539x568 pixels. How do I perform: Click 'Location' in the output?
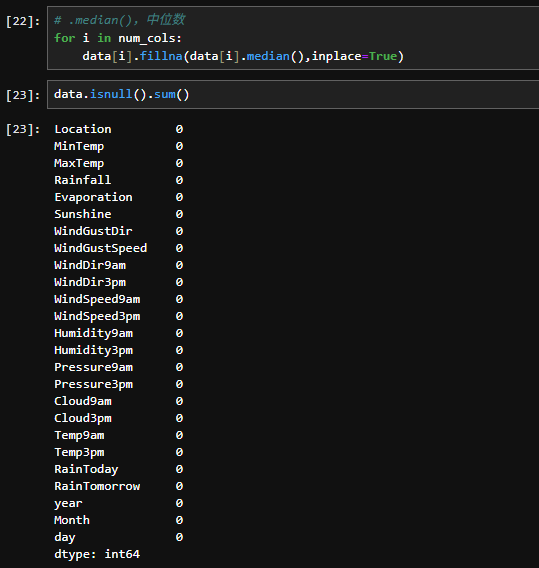tap(83, 129)
